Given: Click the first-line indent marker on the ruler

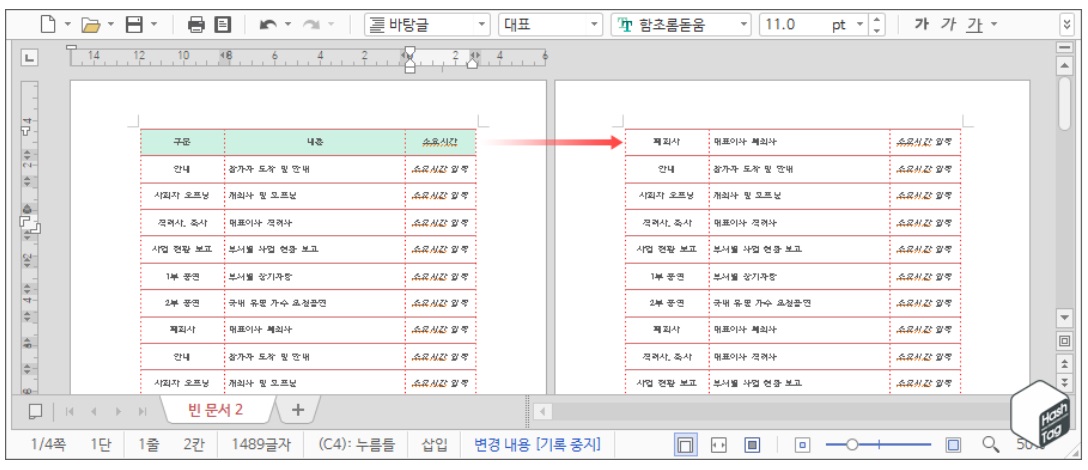Looking at the screenshot, I should (410, 53).
